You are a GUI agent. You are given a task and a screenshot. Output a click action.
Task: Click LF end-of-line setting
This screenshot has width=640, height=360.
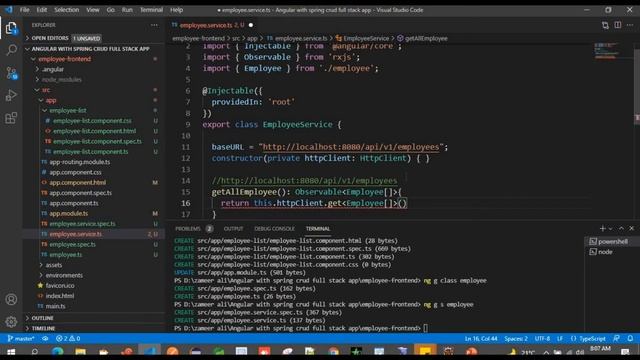[560, 338]
